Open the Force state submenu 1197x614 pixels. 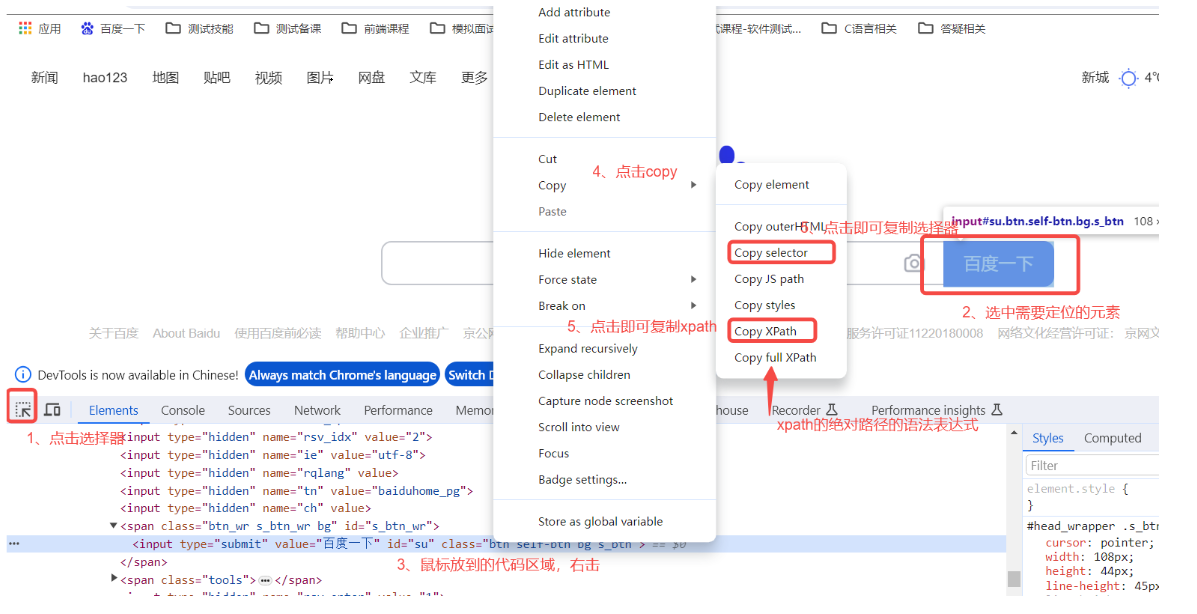tap(605, 280)
